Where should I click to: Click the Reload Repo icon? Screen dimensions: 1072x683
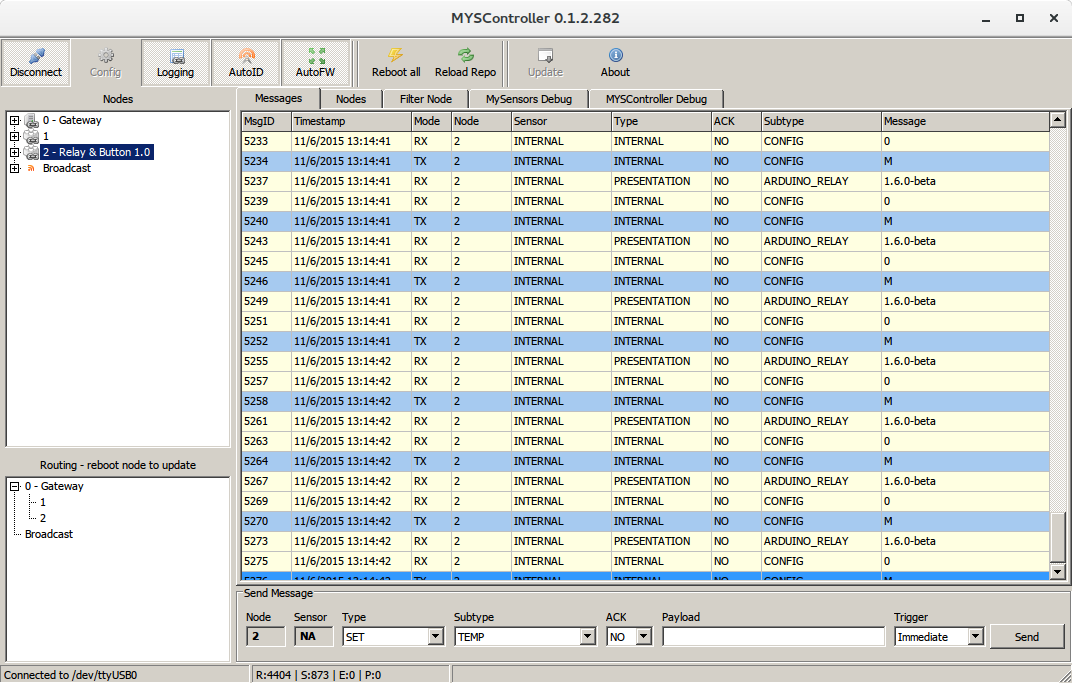[465, 55]
